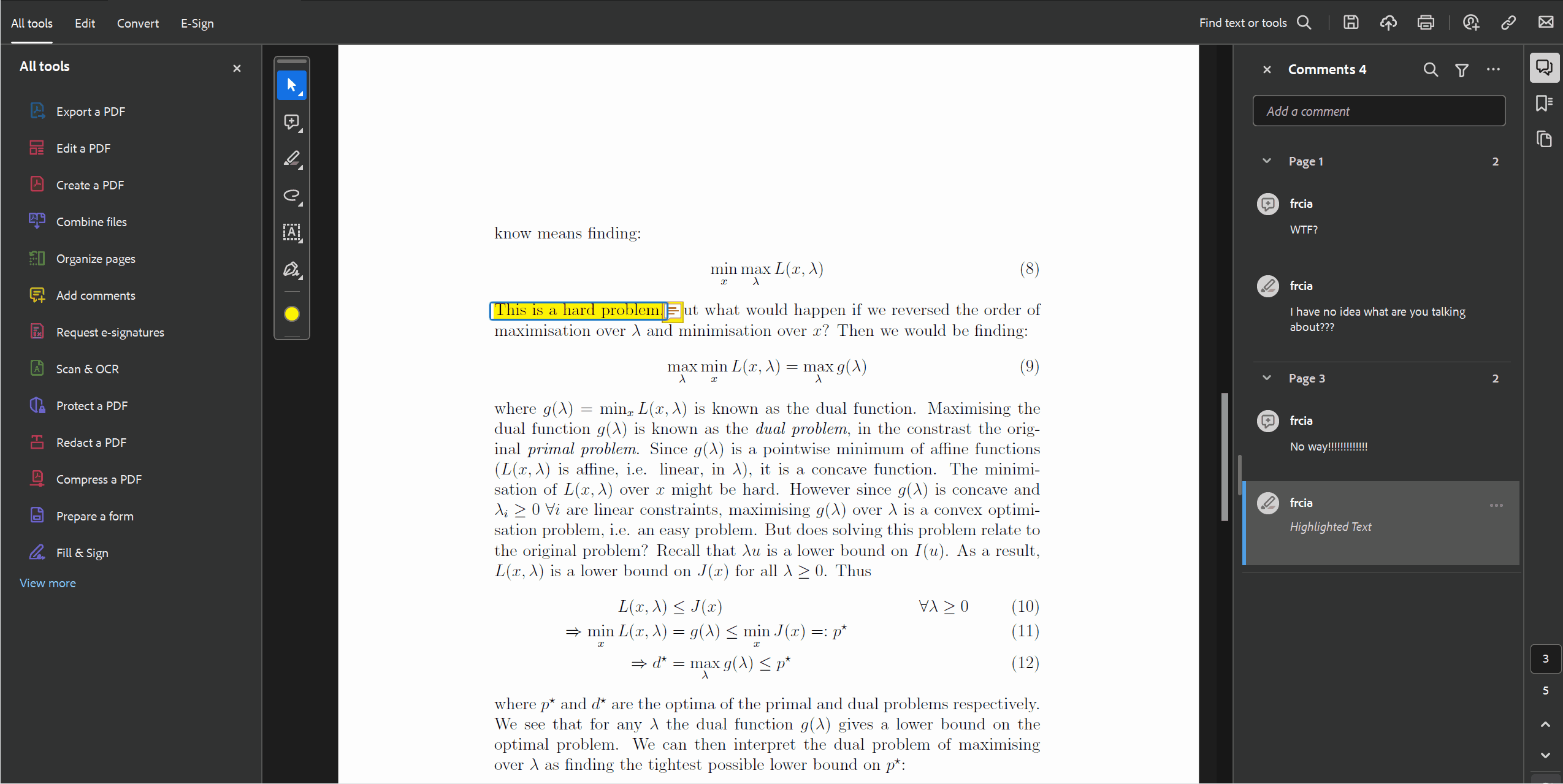This screenshot has height=784, width=1563.
Task: Select the freehand drawing tool in toolbar
Action: (x=293, y=194)
